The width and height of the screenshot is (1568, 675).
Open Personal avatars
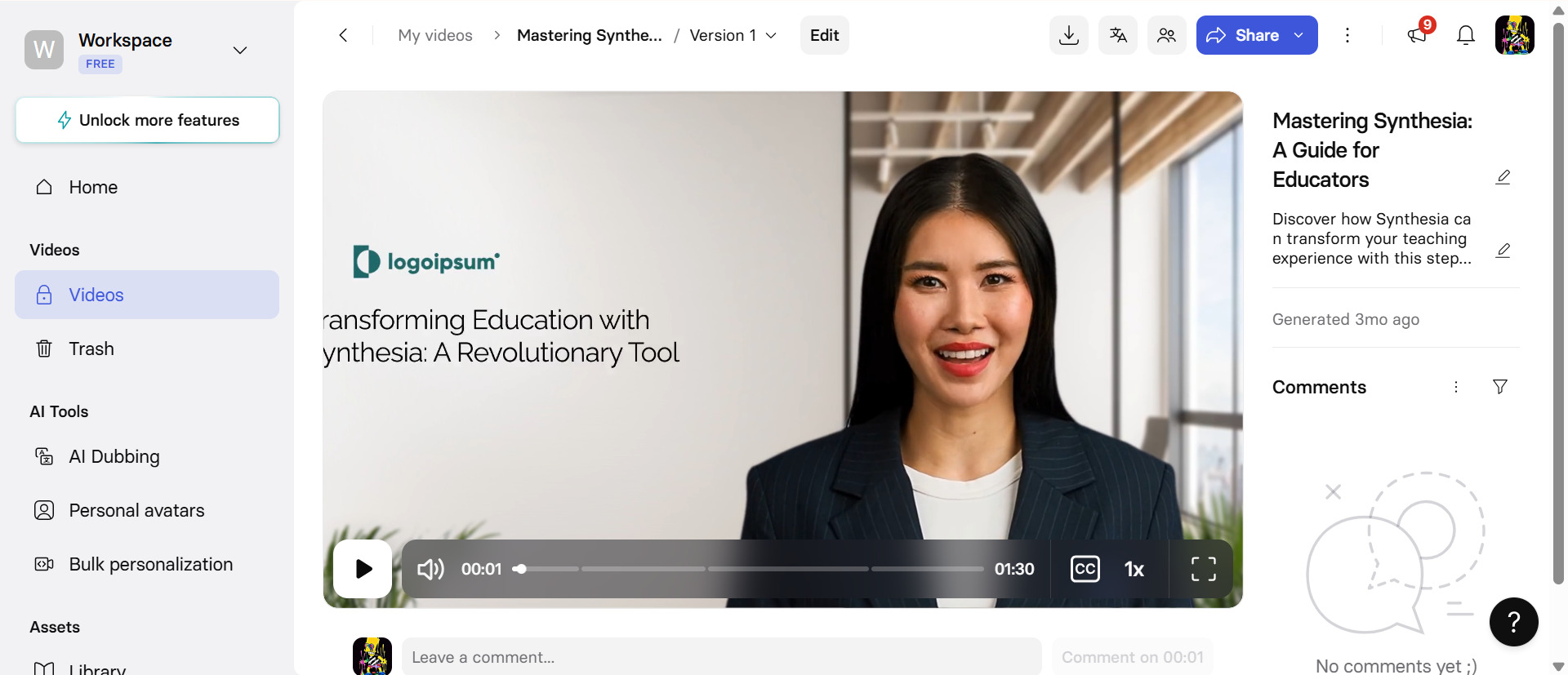click(147, 510)
